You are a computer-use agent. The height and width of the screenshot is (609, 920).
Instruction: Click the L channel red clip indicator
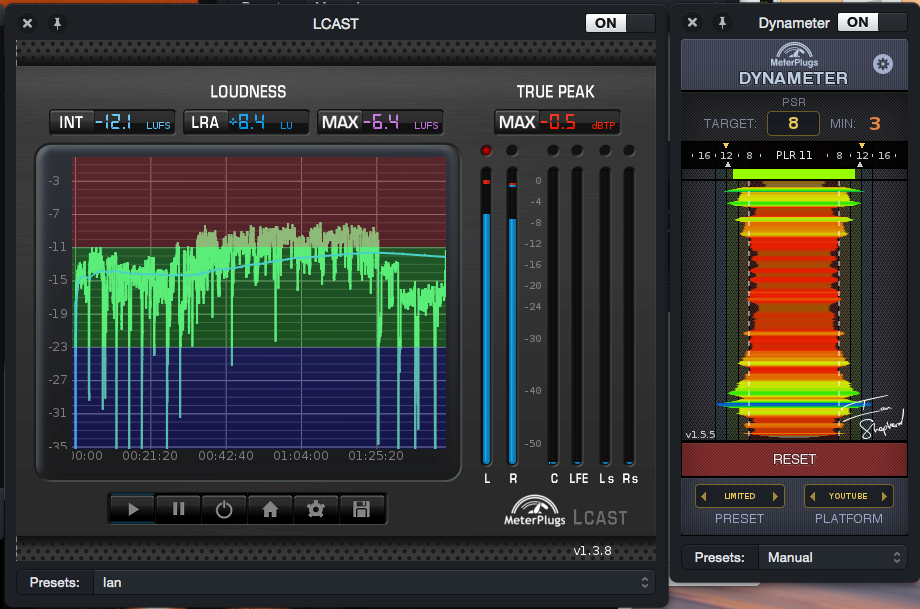(x=486, y=151)
